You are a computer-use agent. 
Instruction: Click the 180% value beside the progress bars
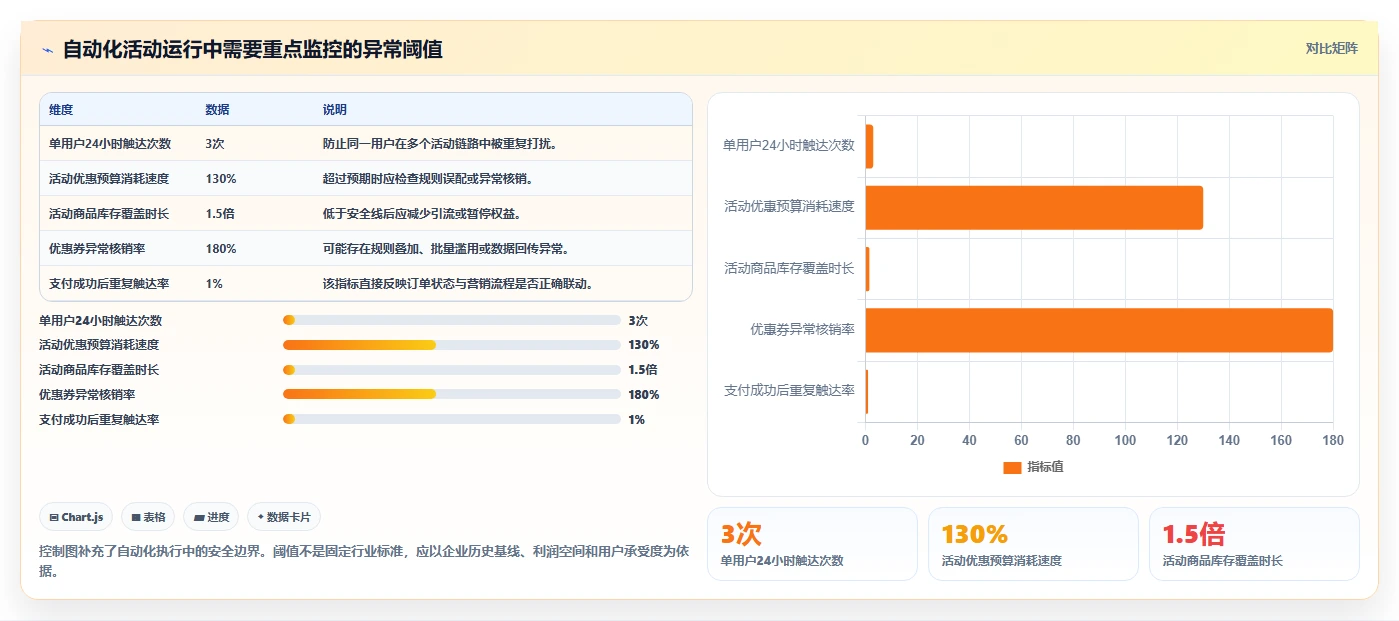[x=644, y=395]
